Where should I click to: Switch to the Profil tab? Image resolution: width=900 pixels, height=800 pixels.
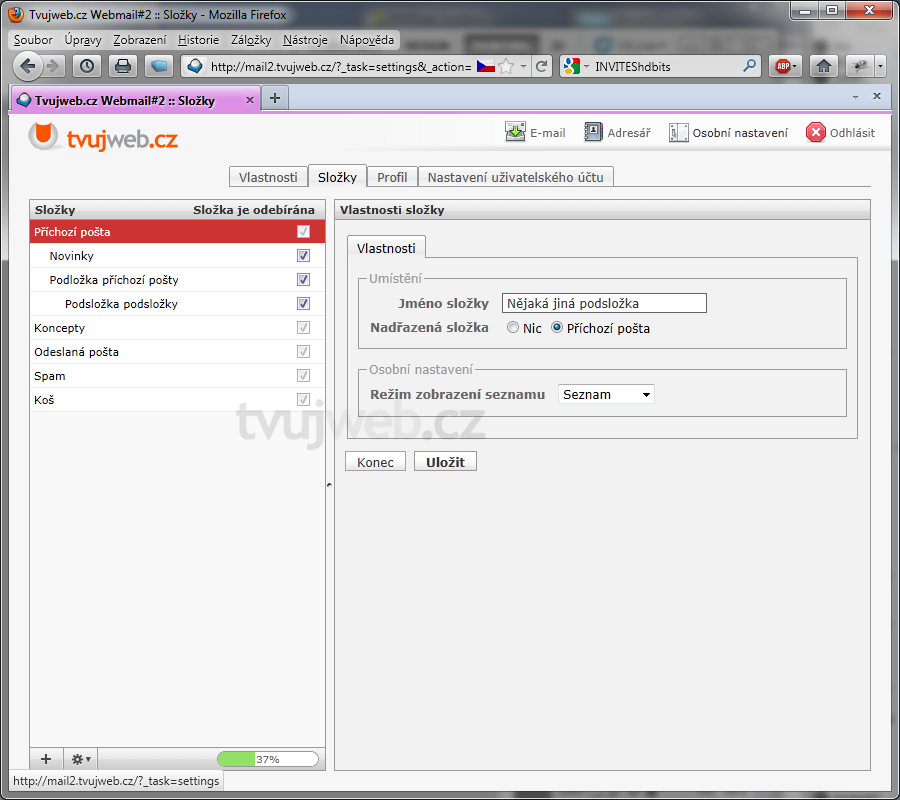tap(392, 177)
